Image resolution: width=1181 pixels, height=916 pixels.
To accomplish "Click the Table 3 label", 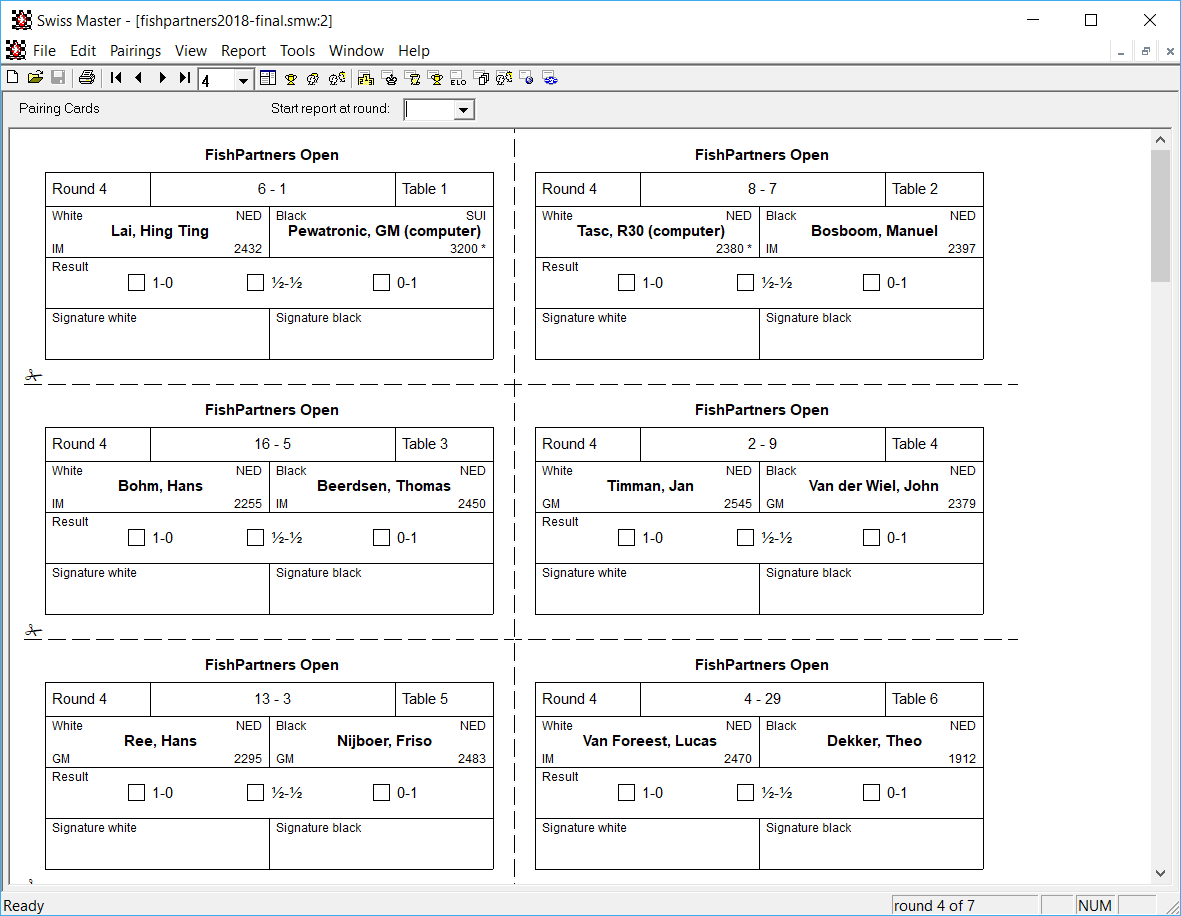I will click(x=425, y=444).
